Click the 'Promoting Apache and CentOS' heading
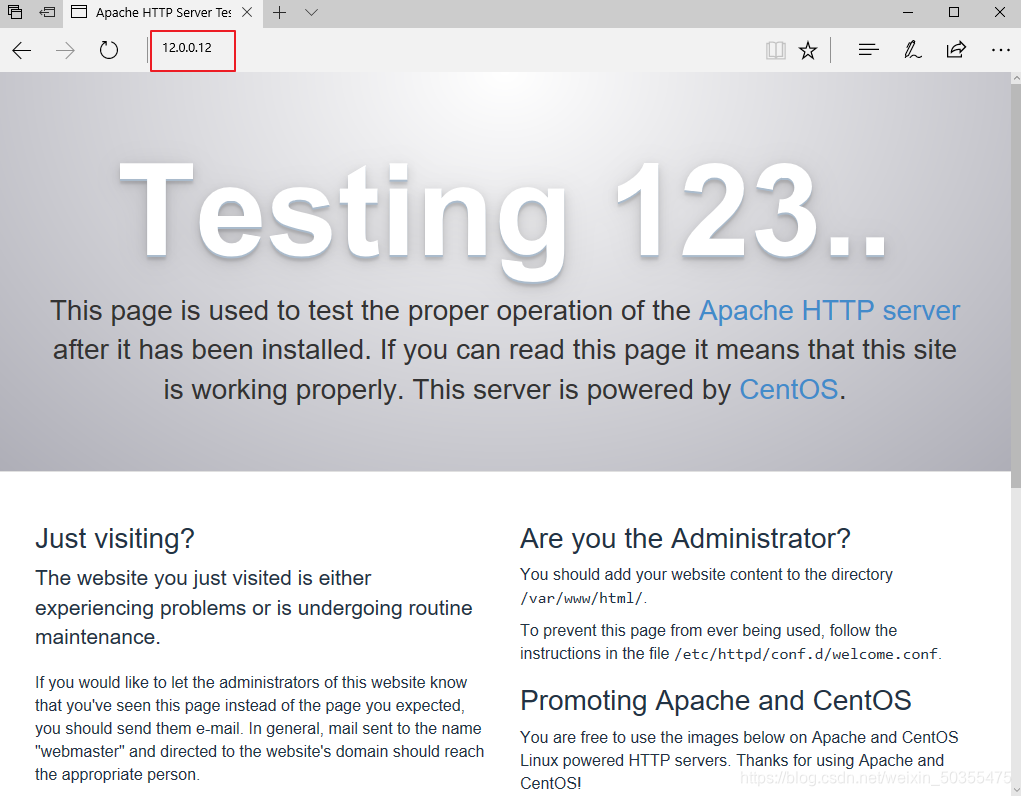The width and height of the screenshot is (1021, 796). [x=716, y=700]
